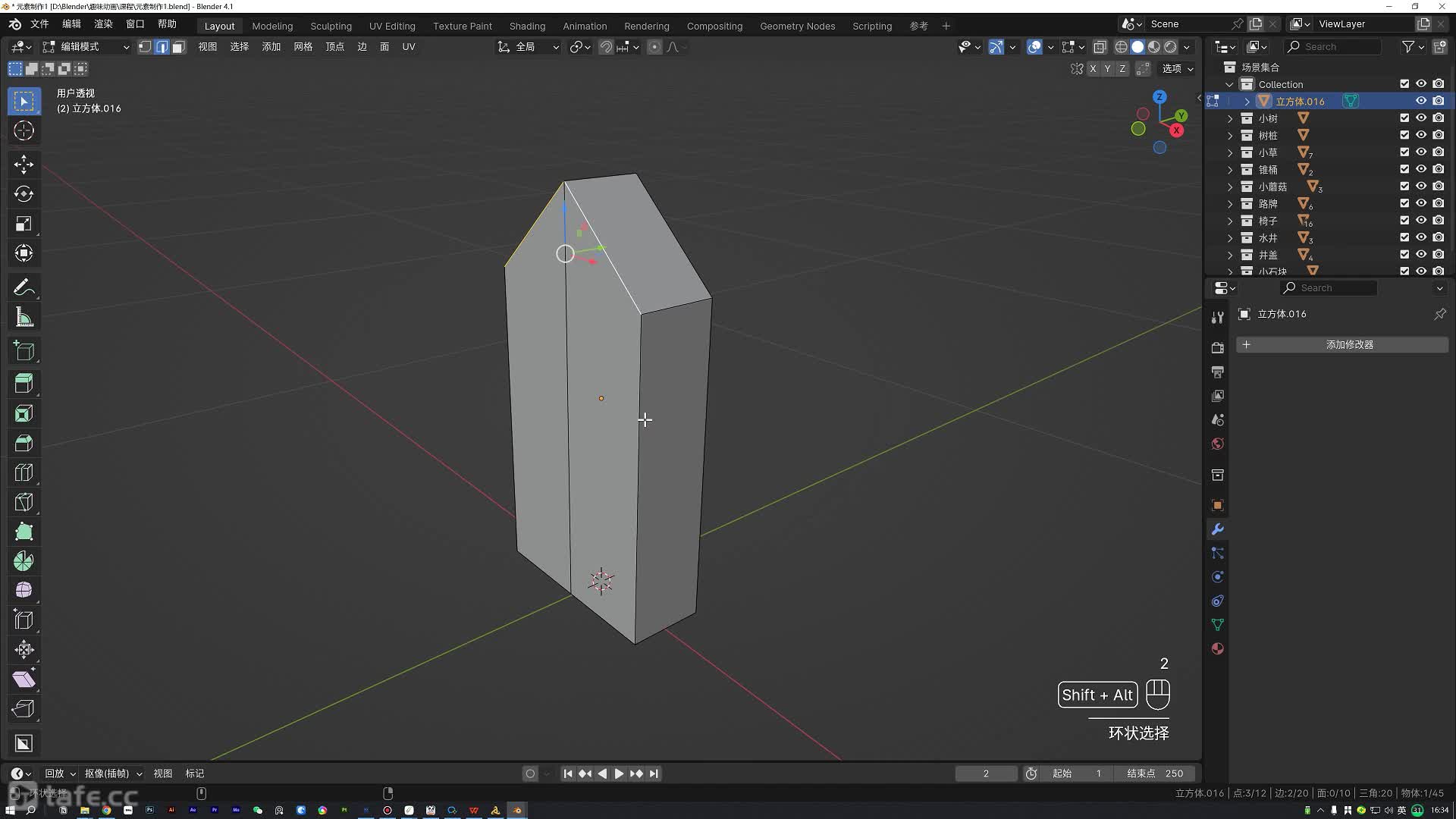Switch to vertex select mode

coord(145,47)
